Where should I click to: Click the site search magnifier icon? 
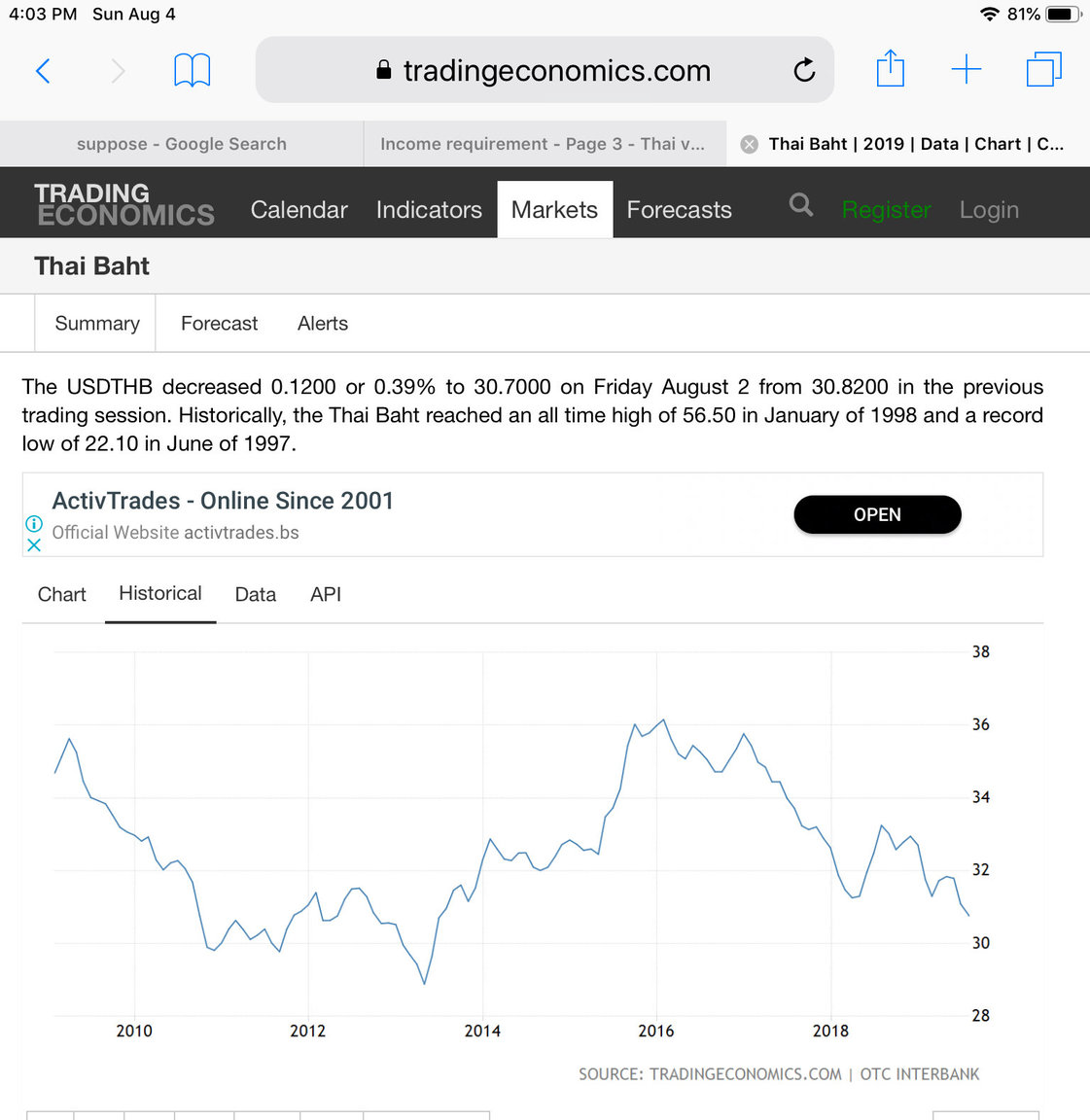pyautogui.click(x=800, y=205)
